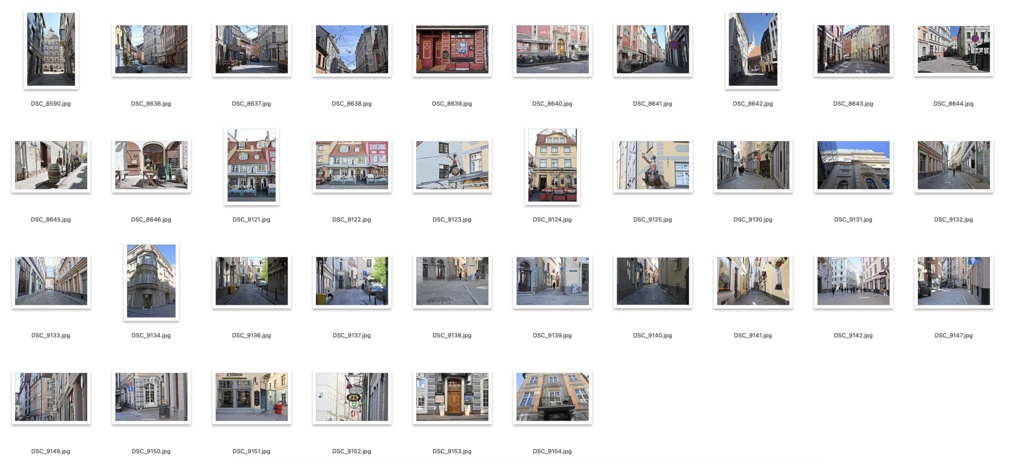The height and width of the screenshot is (464, 1024).
Task: Choose the DSC_9154.jpg thumbnail
Action: coord(552,397)
